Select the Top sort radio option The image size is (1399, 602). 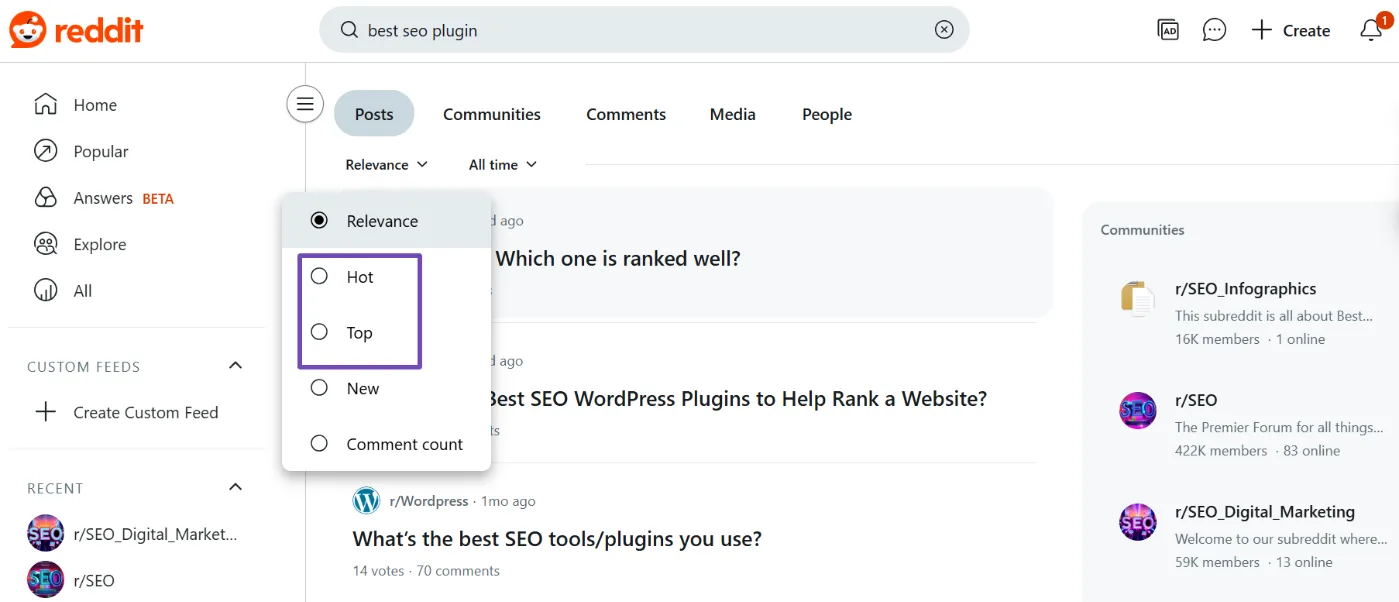point(320,332)
